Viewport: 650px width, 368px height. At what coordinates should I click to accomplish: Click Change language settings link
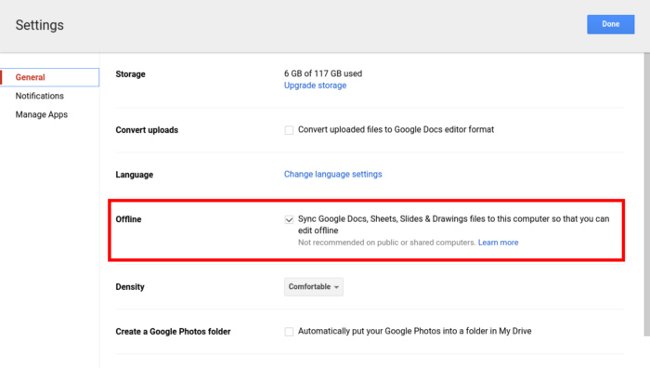[x=333, y=174]
